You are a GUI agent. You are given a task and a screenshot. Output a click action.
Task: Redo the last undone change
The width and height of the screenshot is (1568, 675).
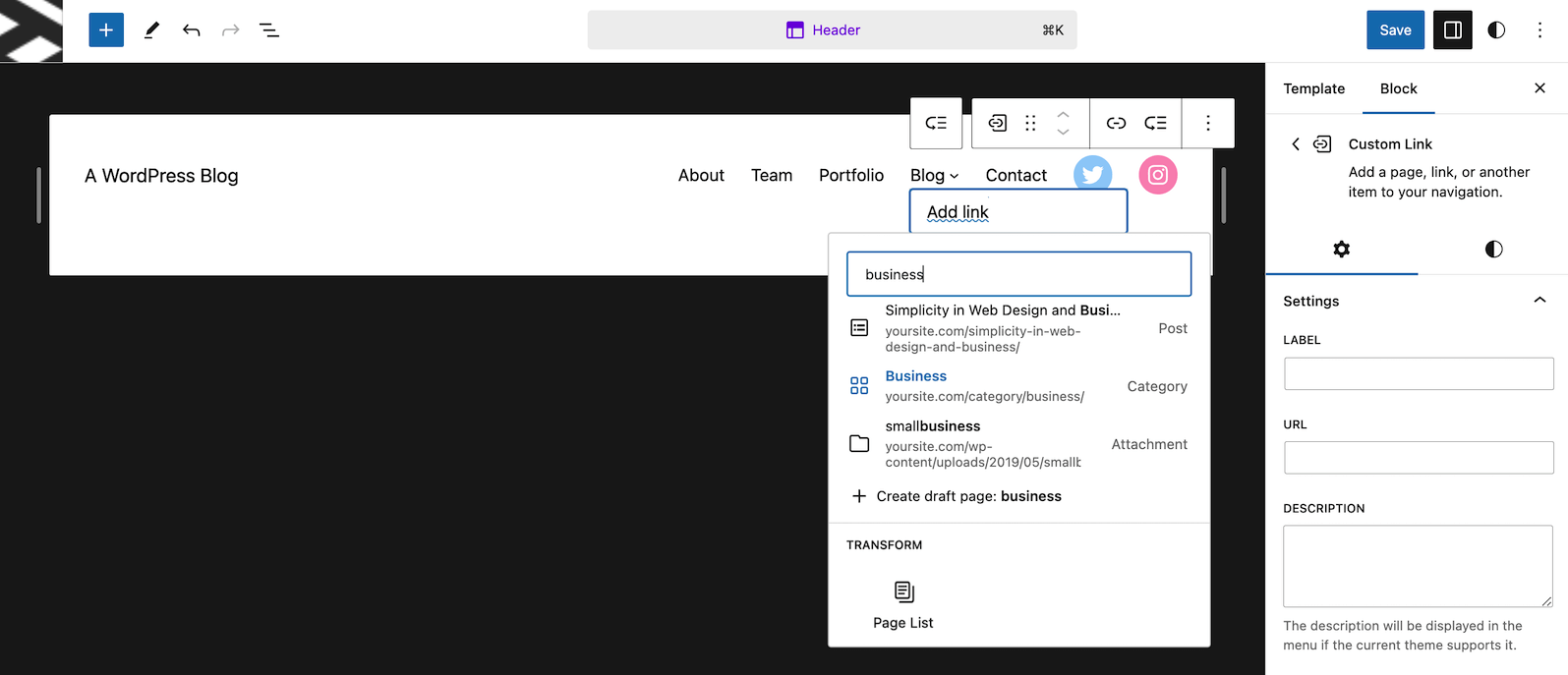coord(230,30)
